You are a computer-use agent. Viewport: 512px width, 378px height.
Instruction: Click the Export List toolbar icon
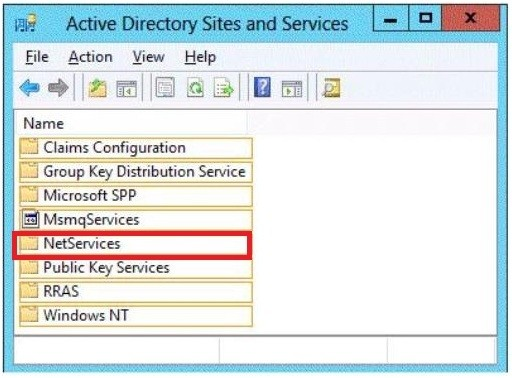pos(223,88)
